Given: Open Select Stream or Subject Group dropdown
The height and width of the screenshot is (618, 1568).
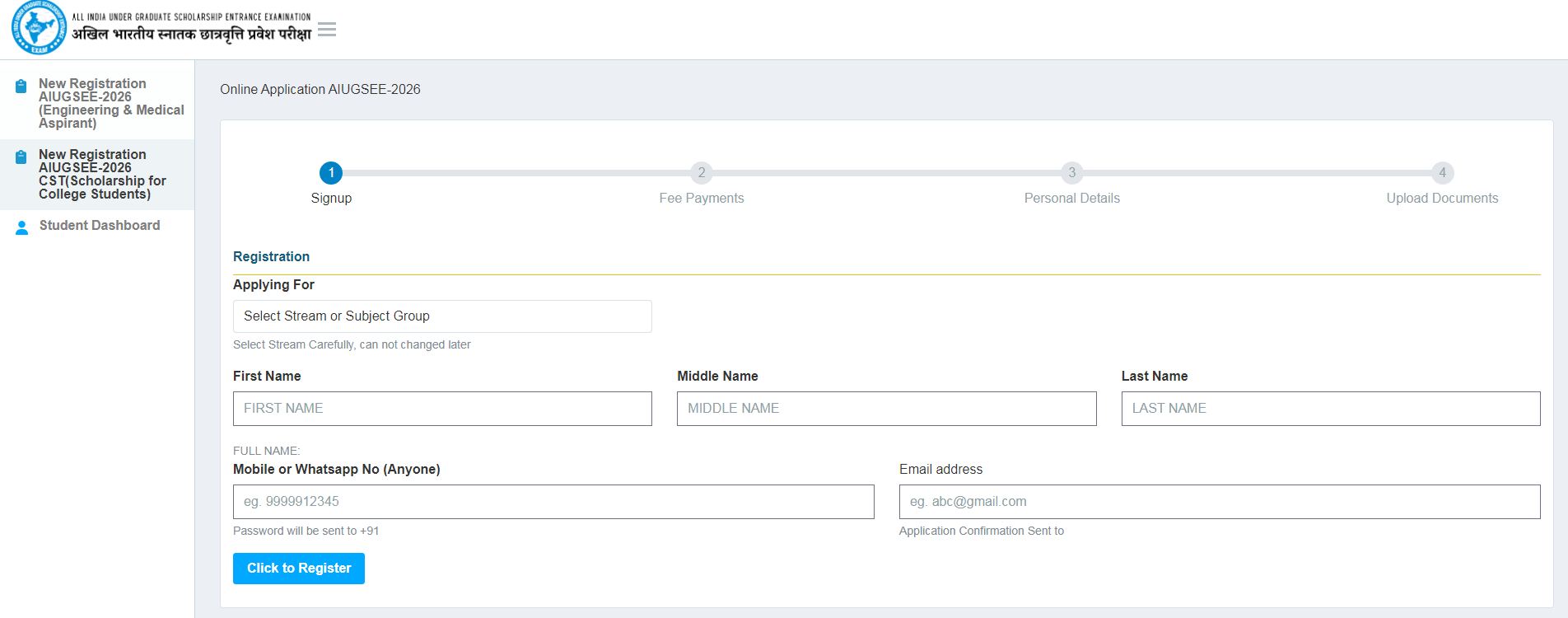Looking at the screenshot, I should (x=442, y=316).
